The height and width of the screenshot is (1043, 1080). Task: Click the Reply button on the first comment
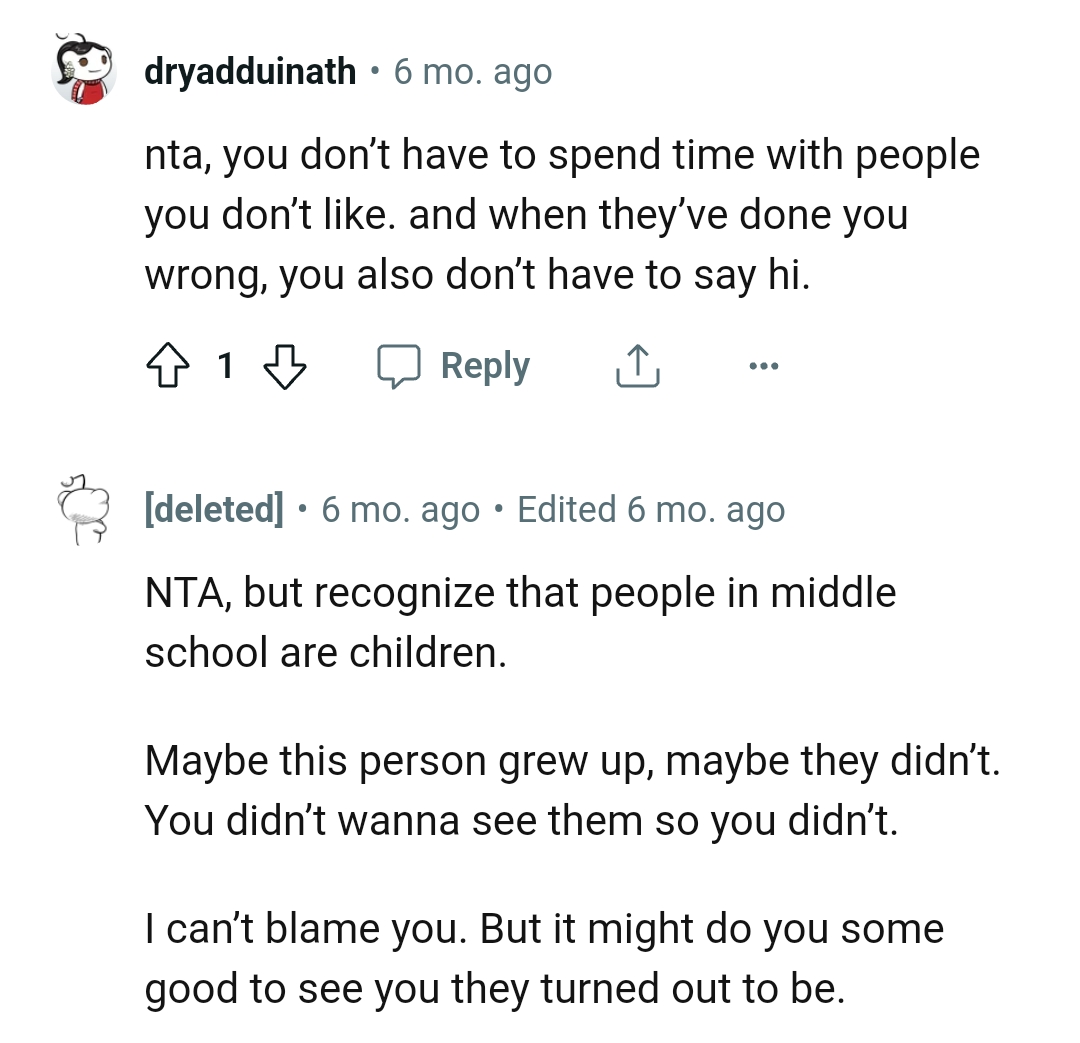(486, 365)
